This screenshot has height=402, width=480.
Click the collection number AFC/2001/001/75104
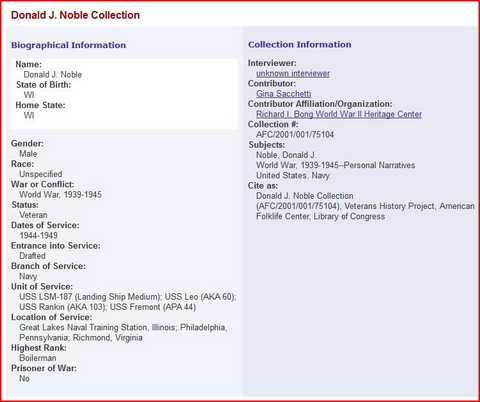tap(295, 134)
